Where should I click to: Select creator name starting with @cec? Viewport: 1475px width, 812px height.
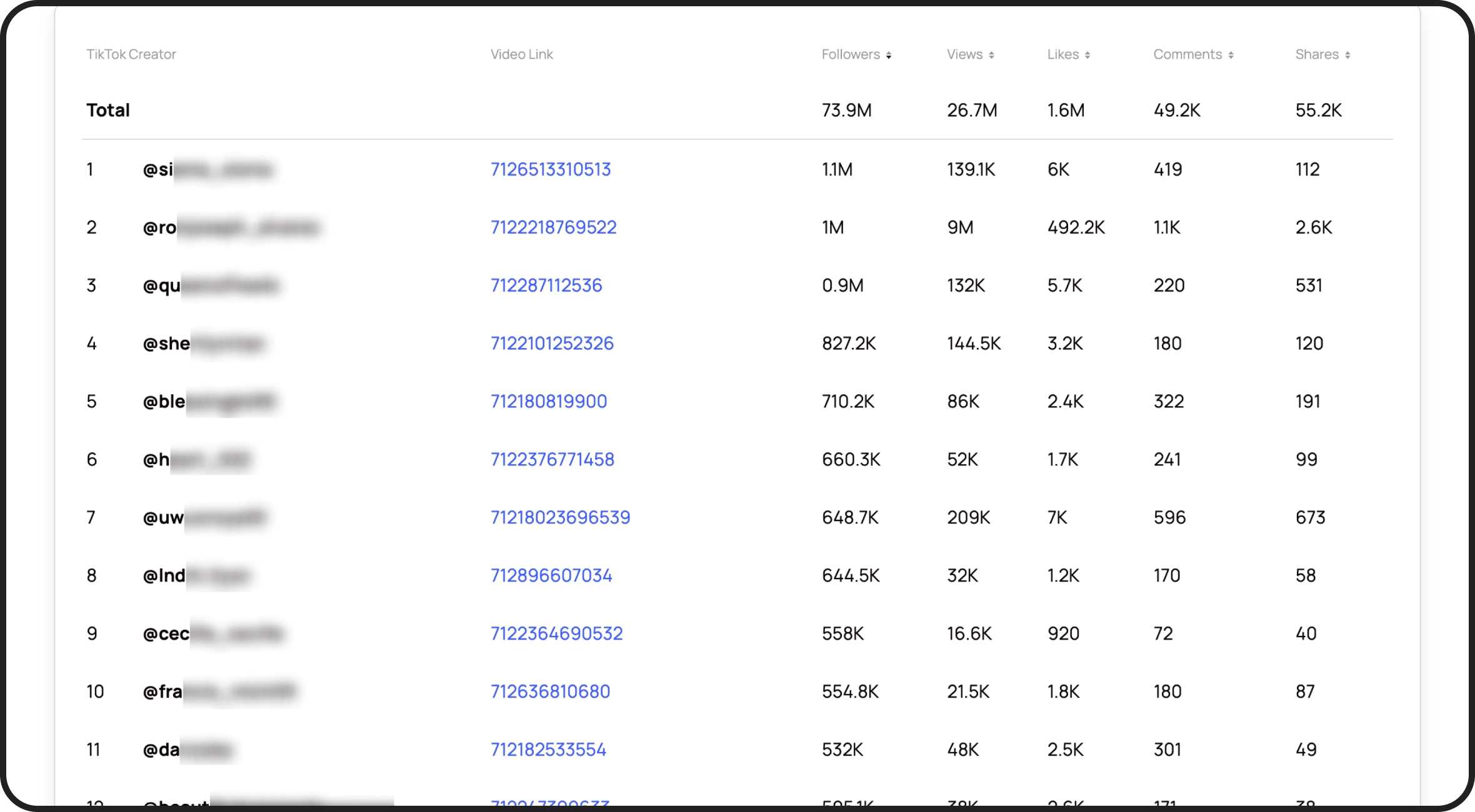pyautogui.click(x=214, y=633)
